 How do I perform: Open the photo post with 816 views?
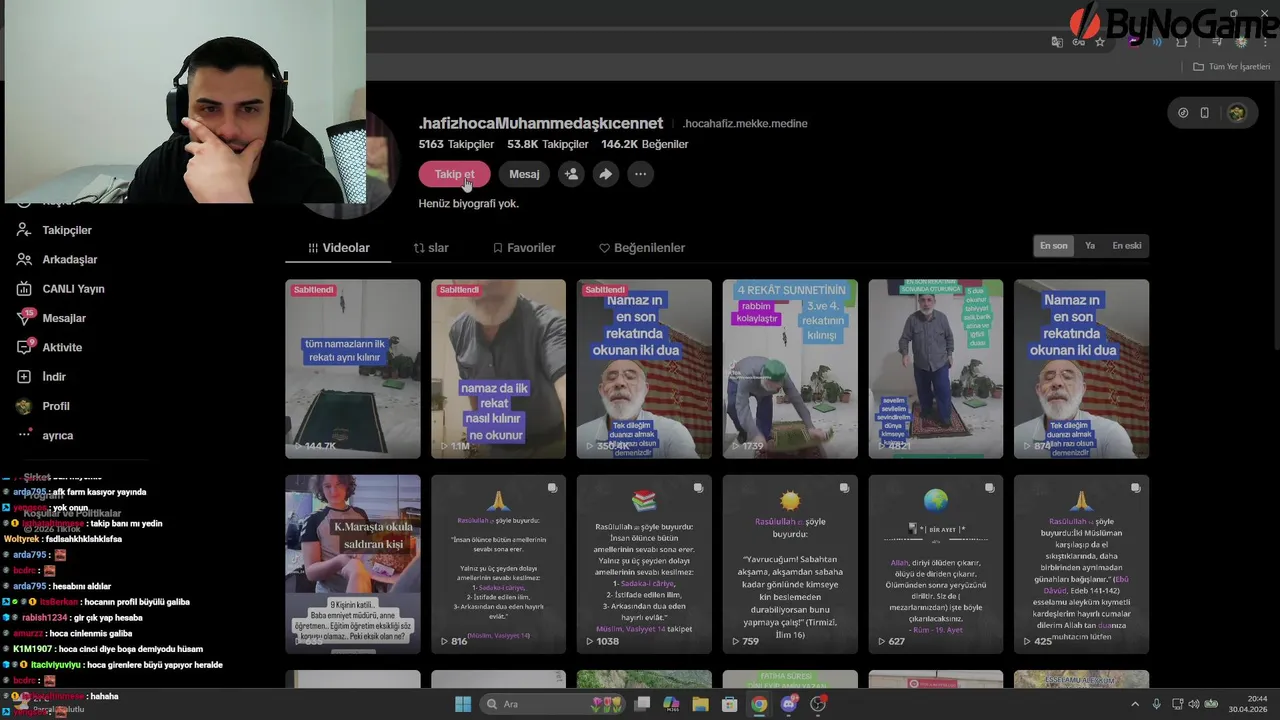(x=498, y=564)
